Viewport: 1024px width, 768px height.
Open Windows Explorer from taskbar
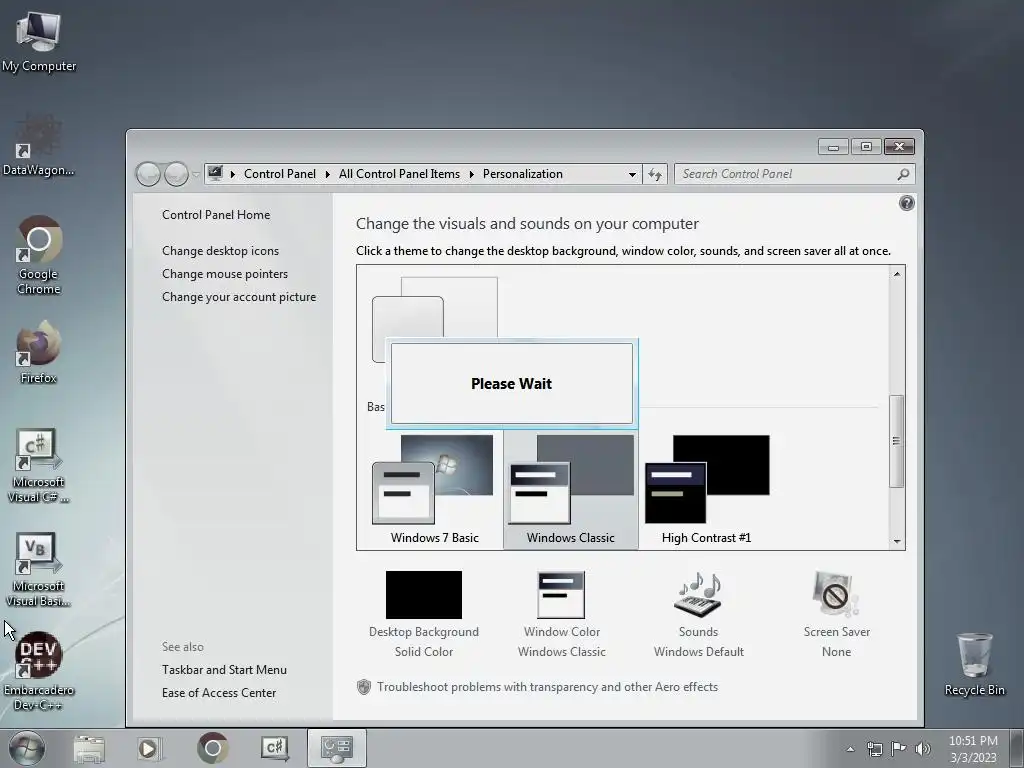(89, 748)
